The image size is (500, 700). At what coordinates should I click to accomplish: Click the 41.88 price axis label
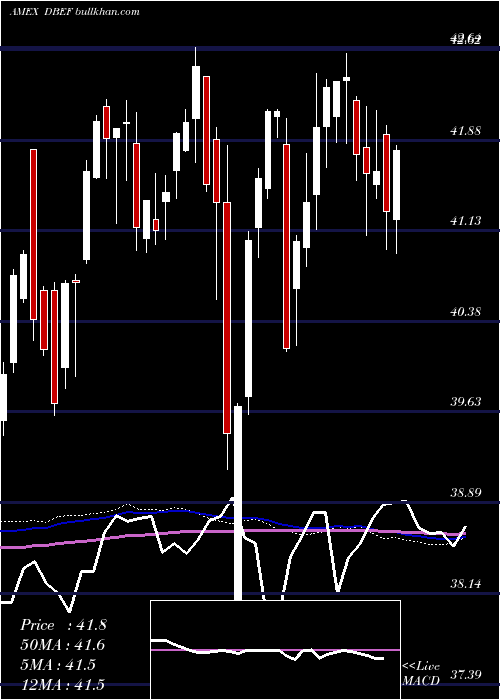pyautogui.click(x=466, y=131)
